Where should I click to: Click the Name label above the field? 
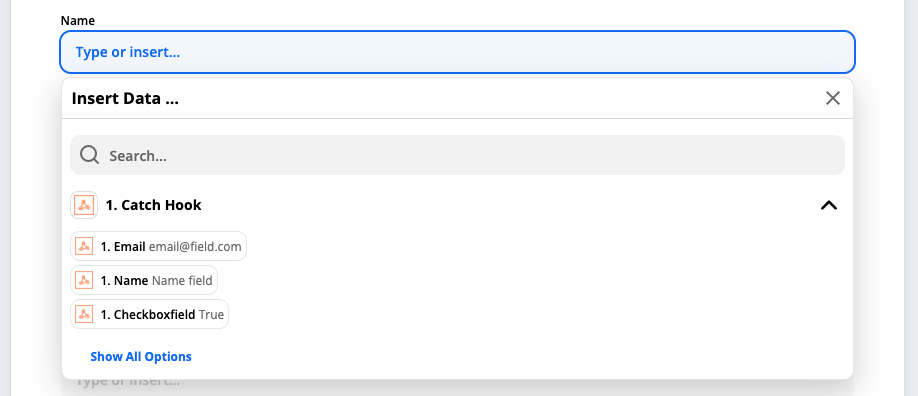coord(78,21)
